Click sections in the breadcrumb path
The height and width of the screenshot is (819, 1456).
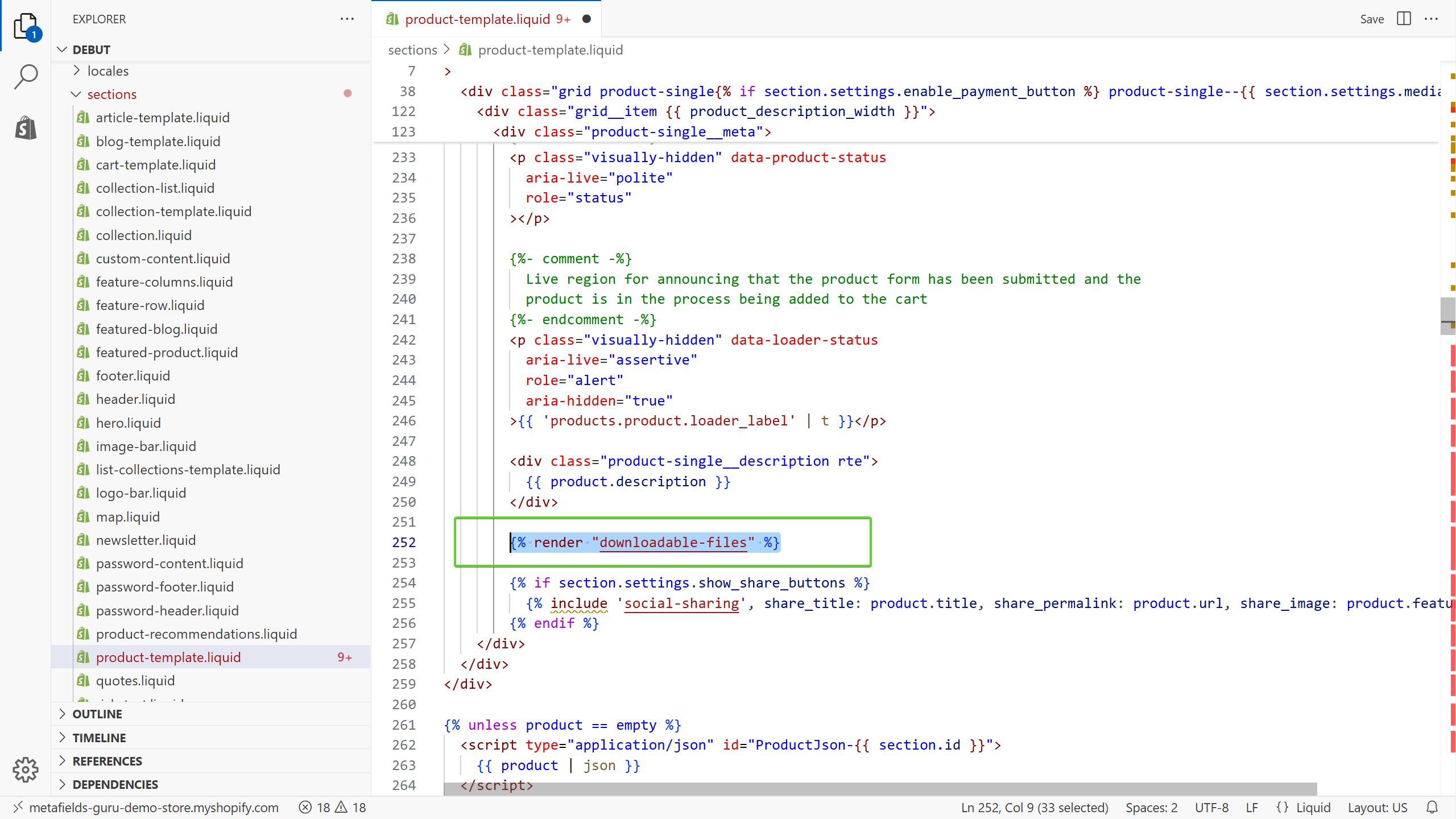tap(412, 50)
